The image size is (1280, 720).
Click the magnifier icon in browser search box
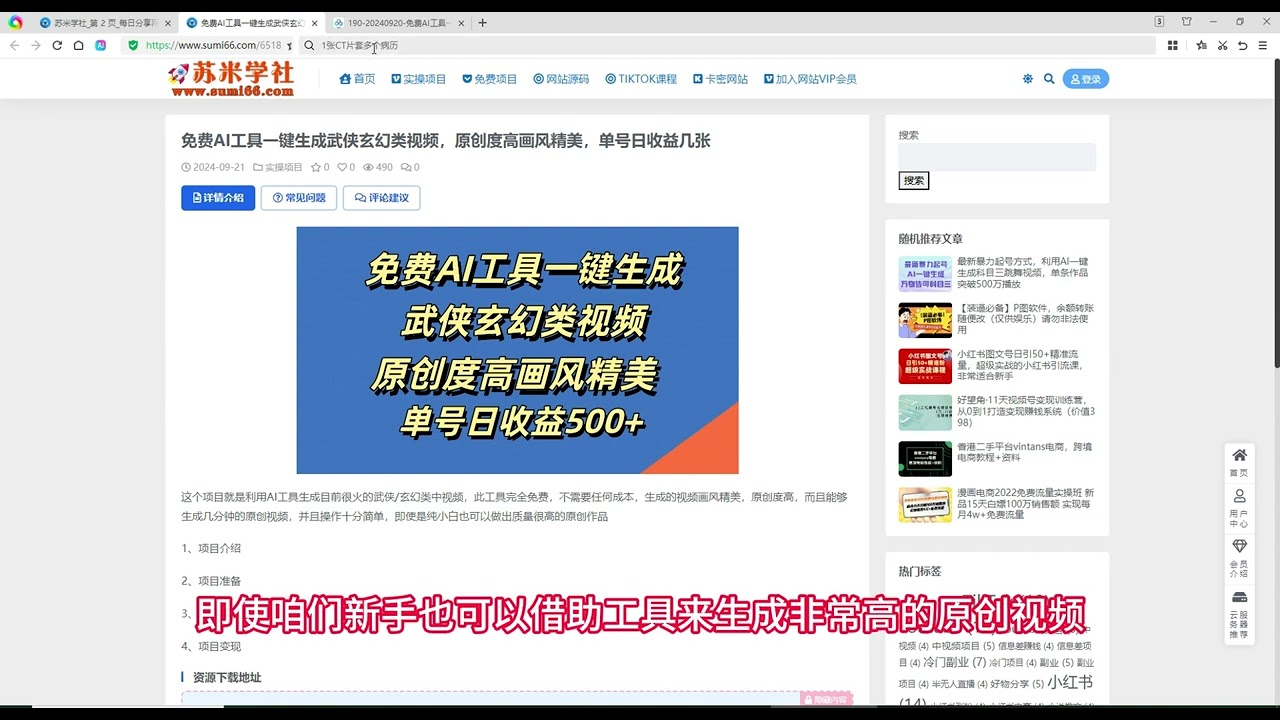coord(309,45)
